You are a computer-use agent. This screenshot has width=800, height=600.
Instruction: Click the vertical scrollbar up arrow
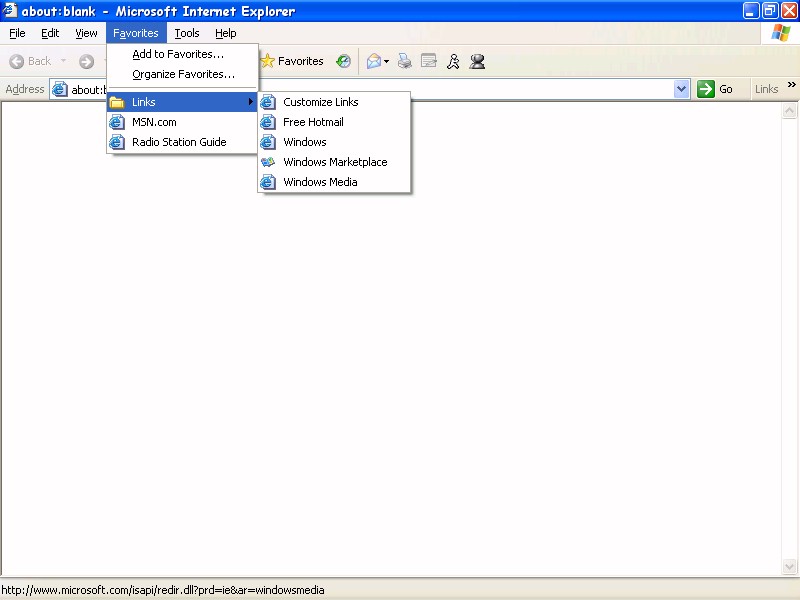[x=789, y=111]
